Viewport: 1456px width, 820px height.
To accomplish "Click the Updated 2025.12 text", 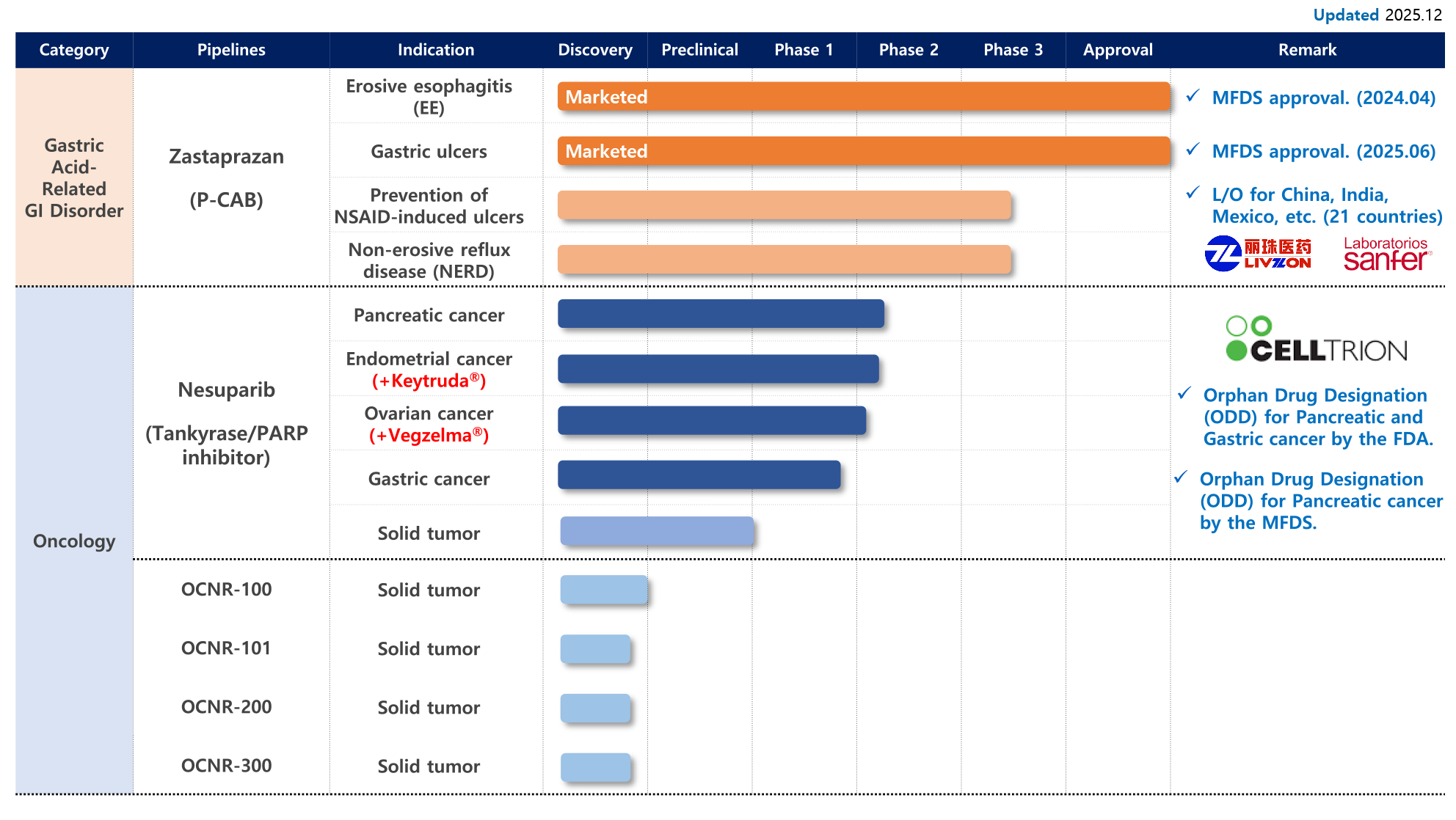I will point(1377,15).
